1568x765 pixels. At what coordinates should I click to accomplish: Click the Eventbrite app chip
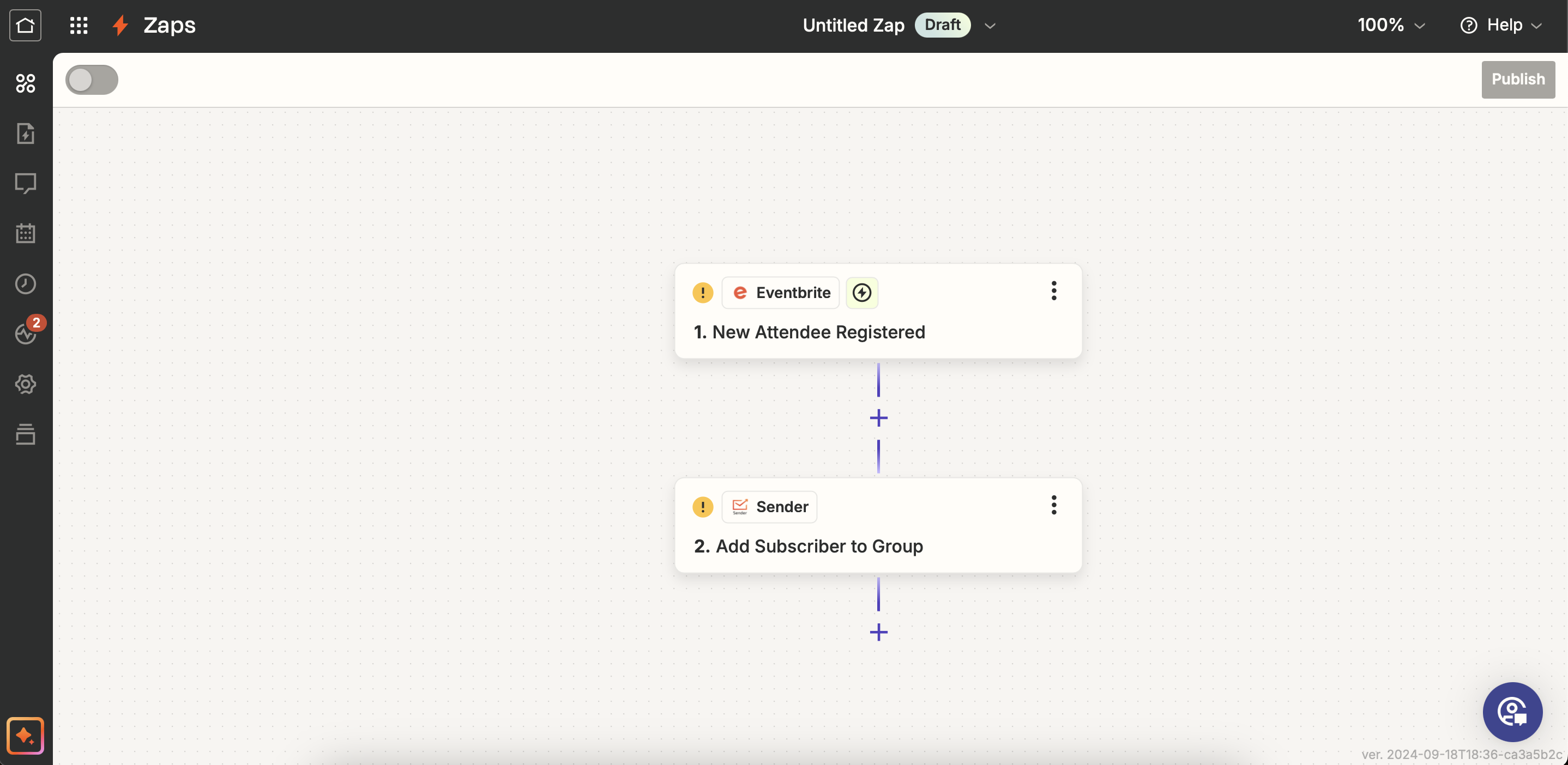[780, 293]
